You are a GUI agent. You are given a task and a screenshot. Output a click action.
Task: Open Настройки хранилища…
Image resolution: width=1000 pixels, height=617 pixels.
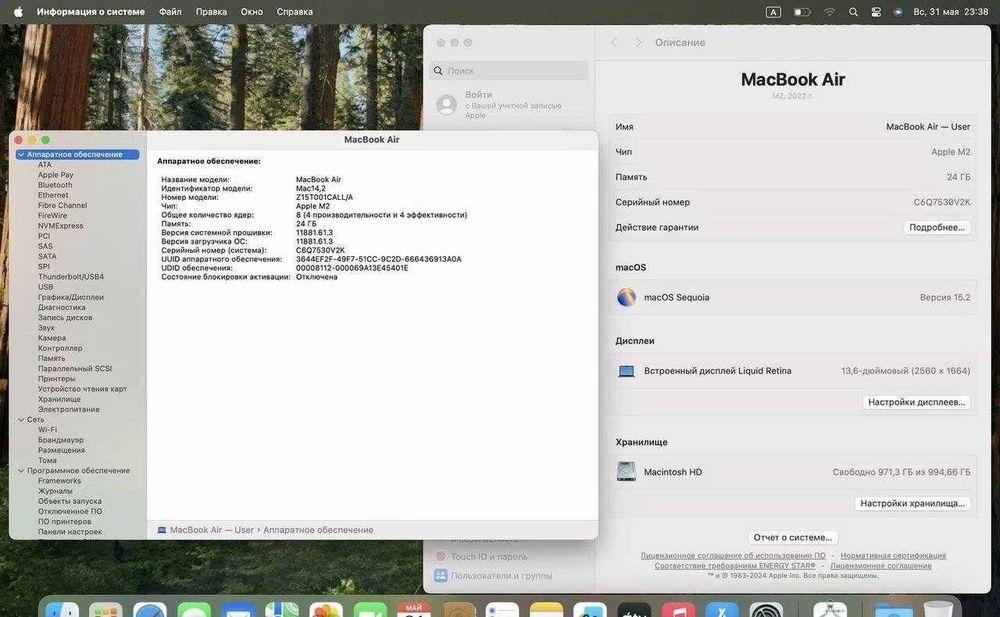pos(912,503)
